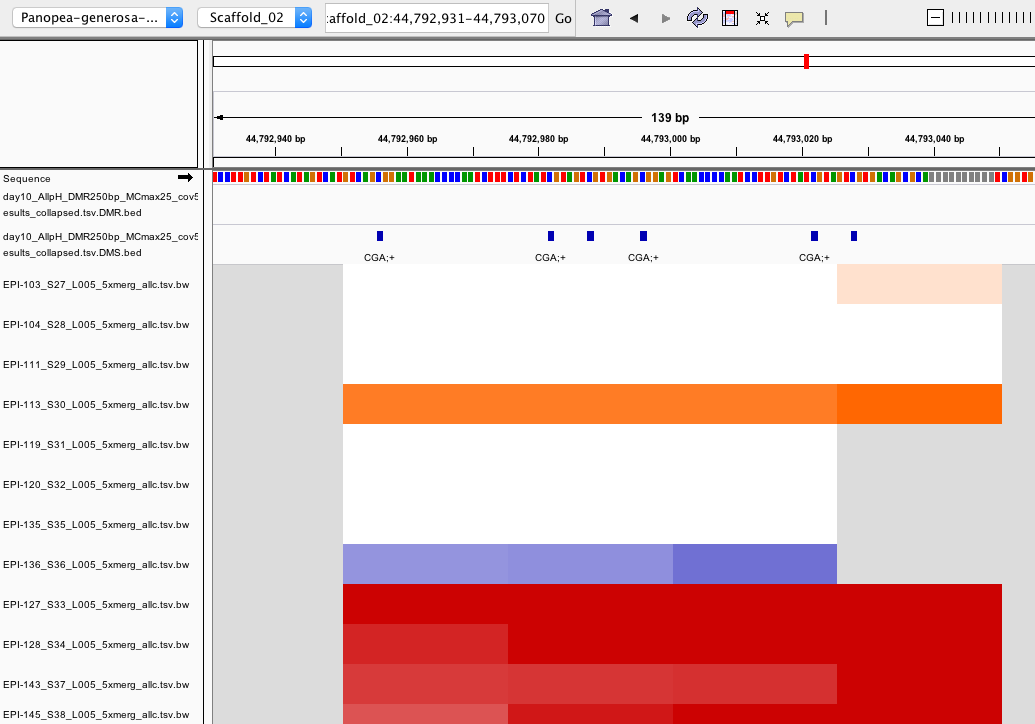Select the EPI-113_S30 track name
Screen dimensions: 1035x724
pos(95,405)
